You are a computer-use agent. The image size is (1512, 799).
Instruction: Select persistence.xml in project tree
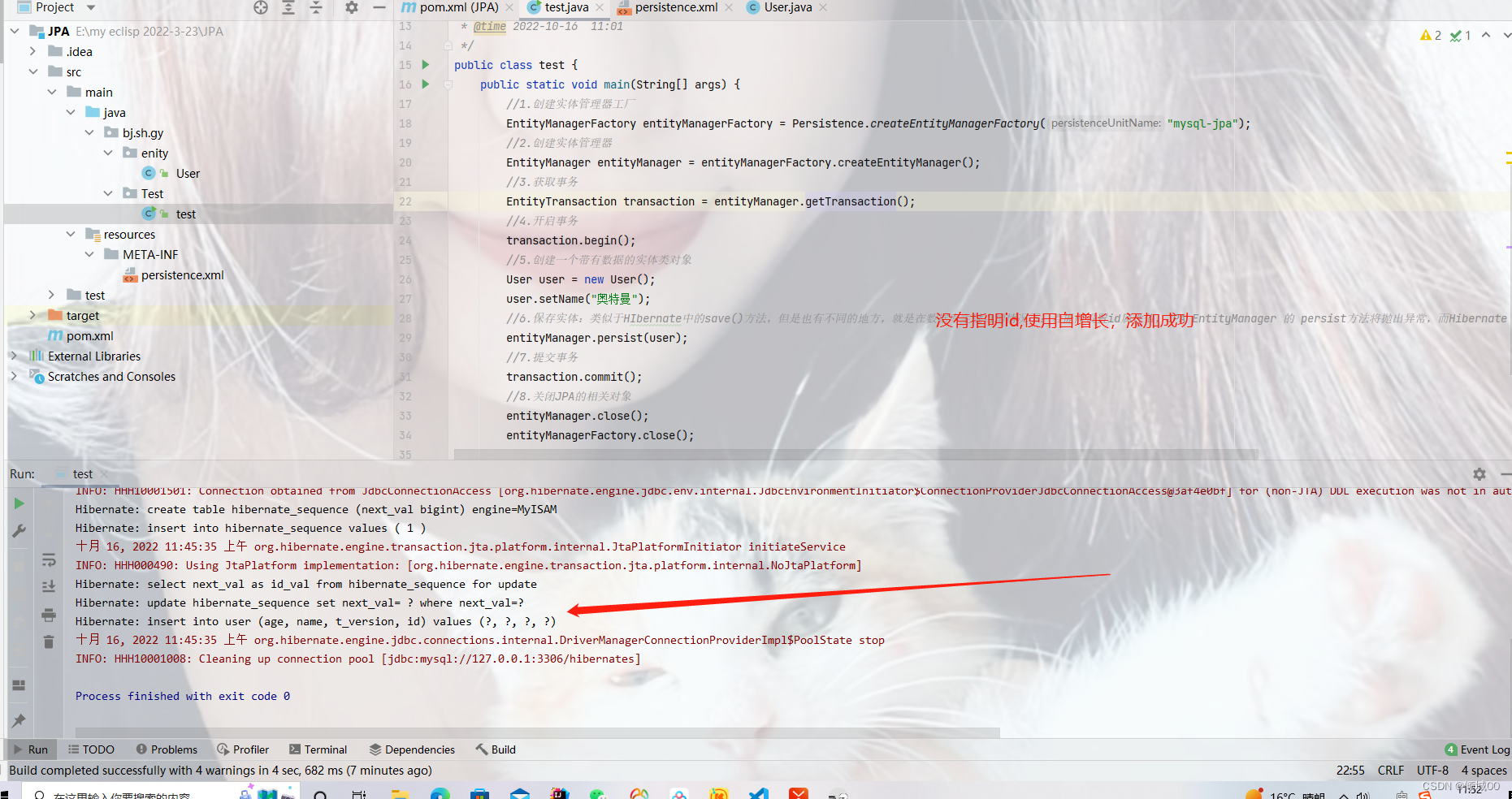(x=182, y=275)
